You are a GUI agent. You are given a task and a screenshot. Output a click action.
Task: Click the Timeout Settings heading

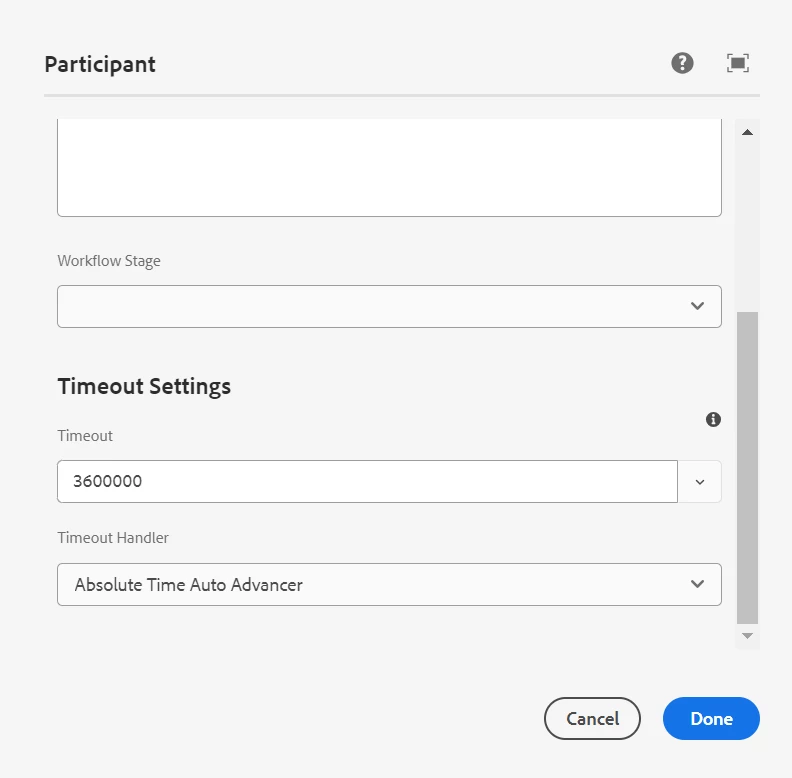[x=144, y=386]
